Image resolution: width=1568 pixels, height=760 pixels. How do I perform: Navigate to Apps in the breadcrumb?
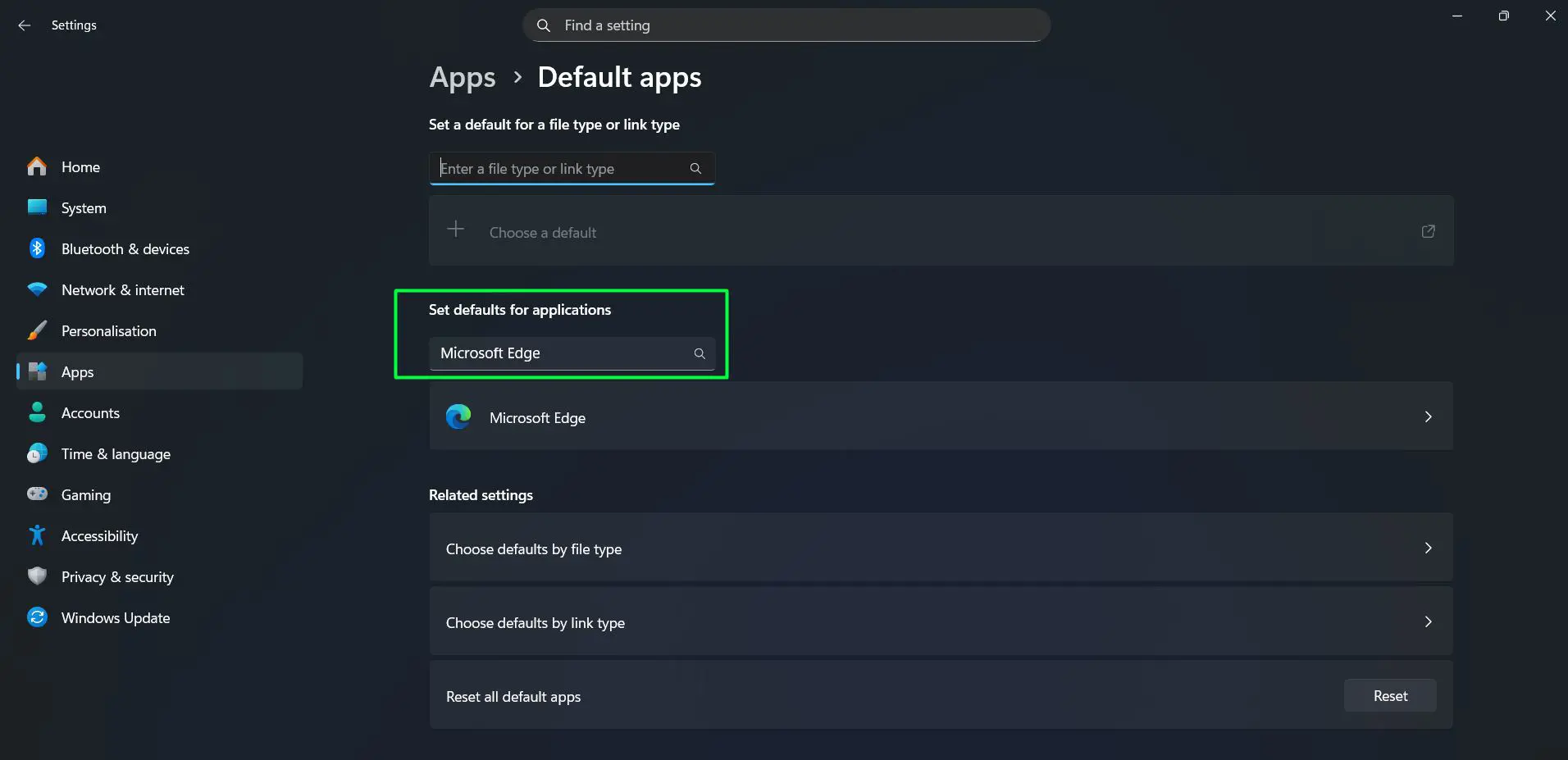coord(463,78)
